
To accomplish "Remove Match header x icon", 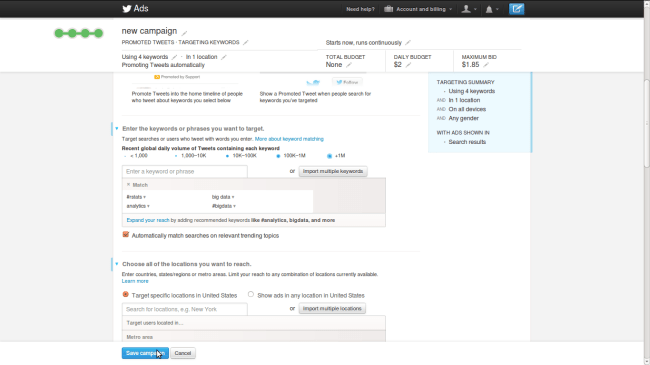I will [129, 185].
